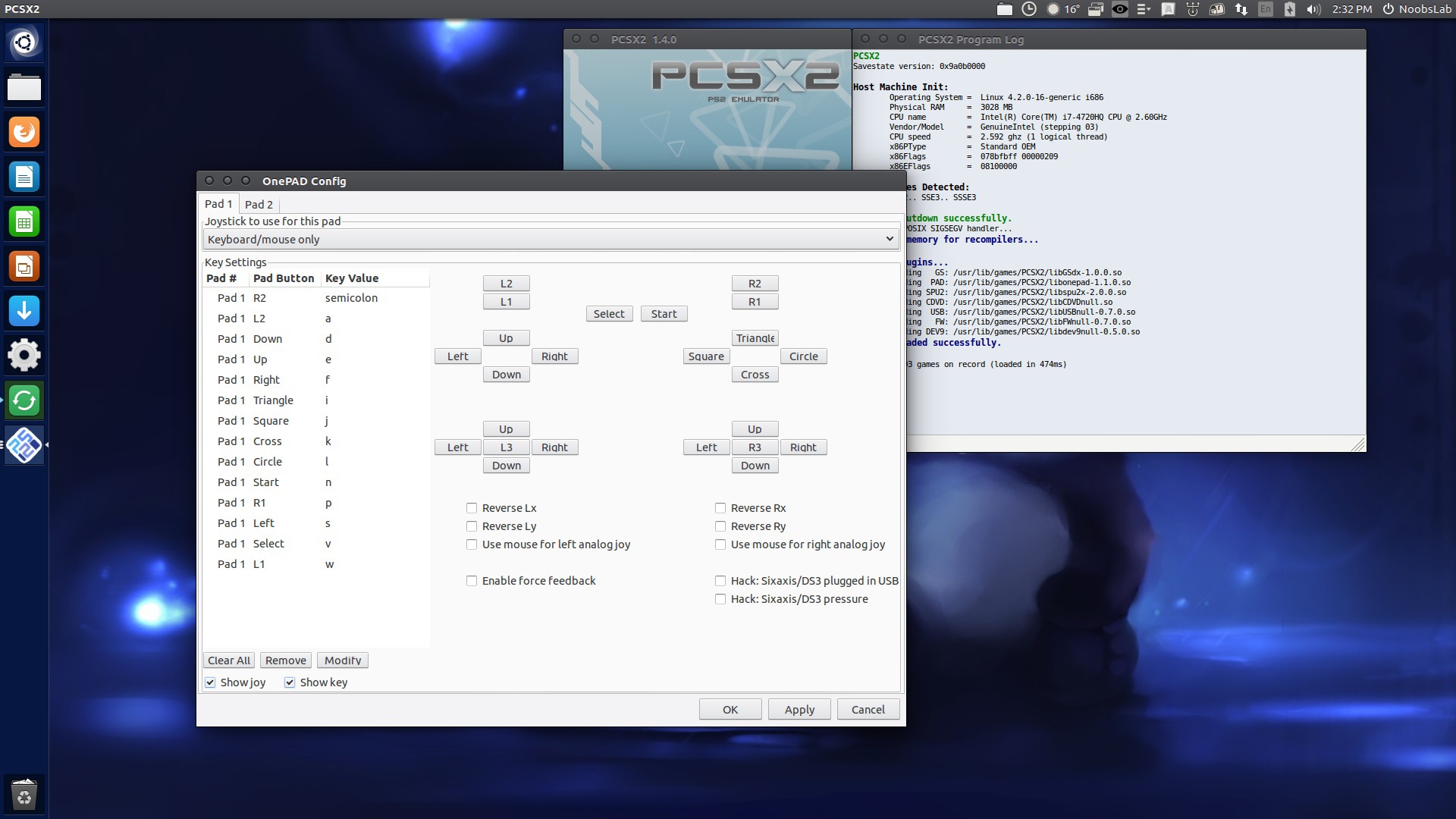Select the Pad 1 tab
This screenshot has height=819, width=1456.
coord(218,203)
